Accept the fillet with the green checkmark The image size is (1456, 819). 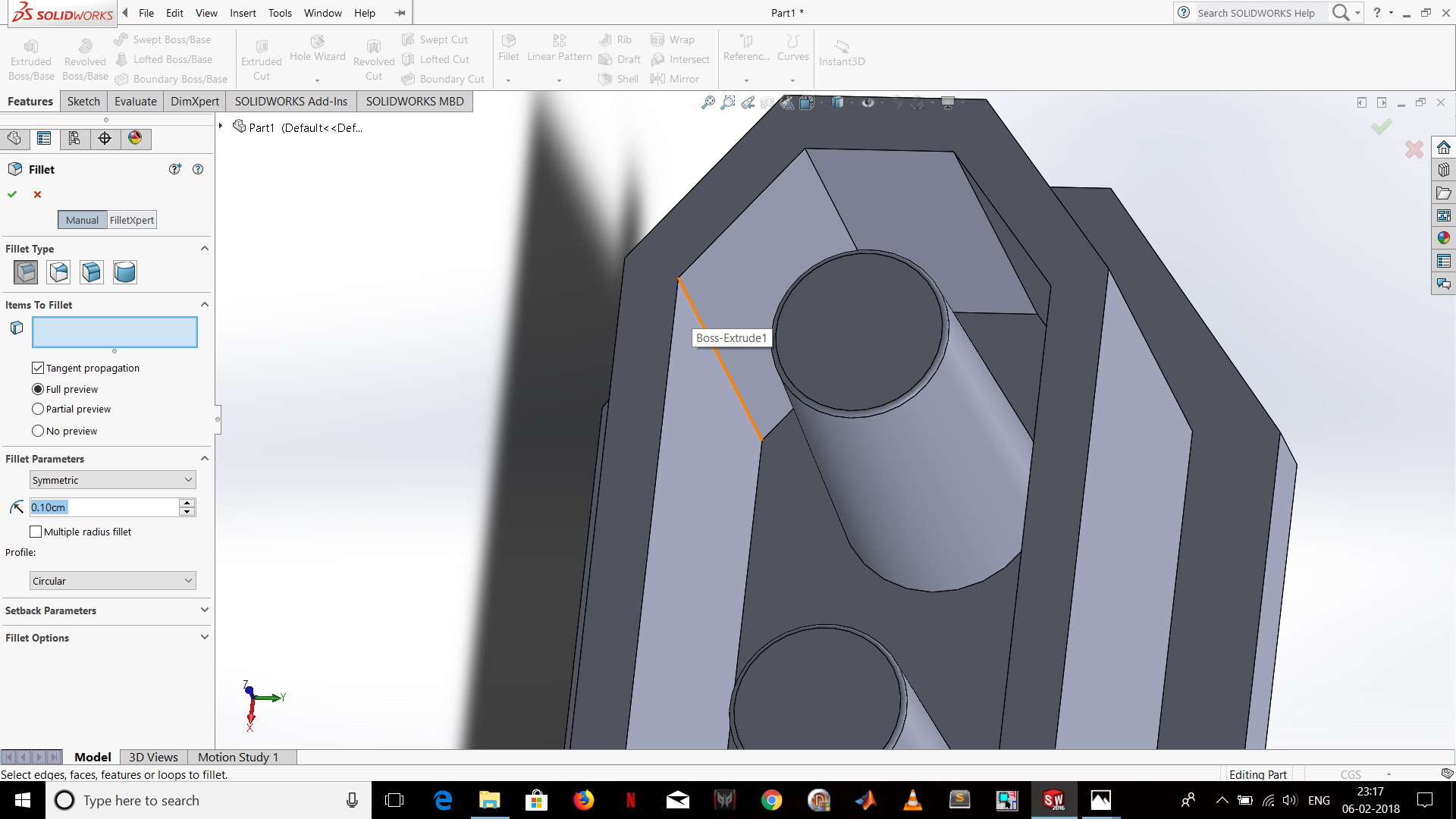(x=12, y=194)
